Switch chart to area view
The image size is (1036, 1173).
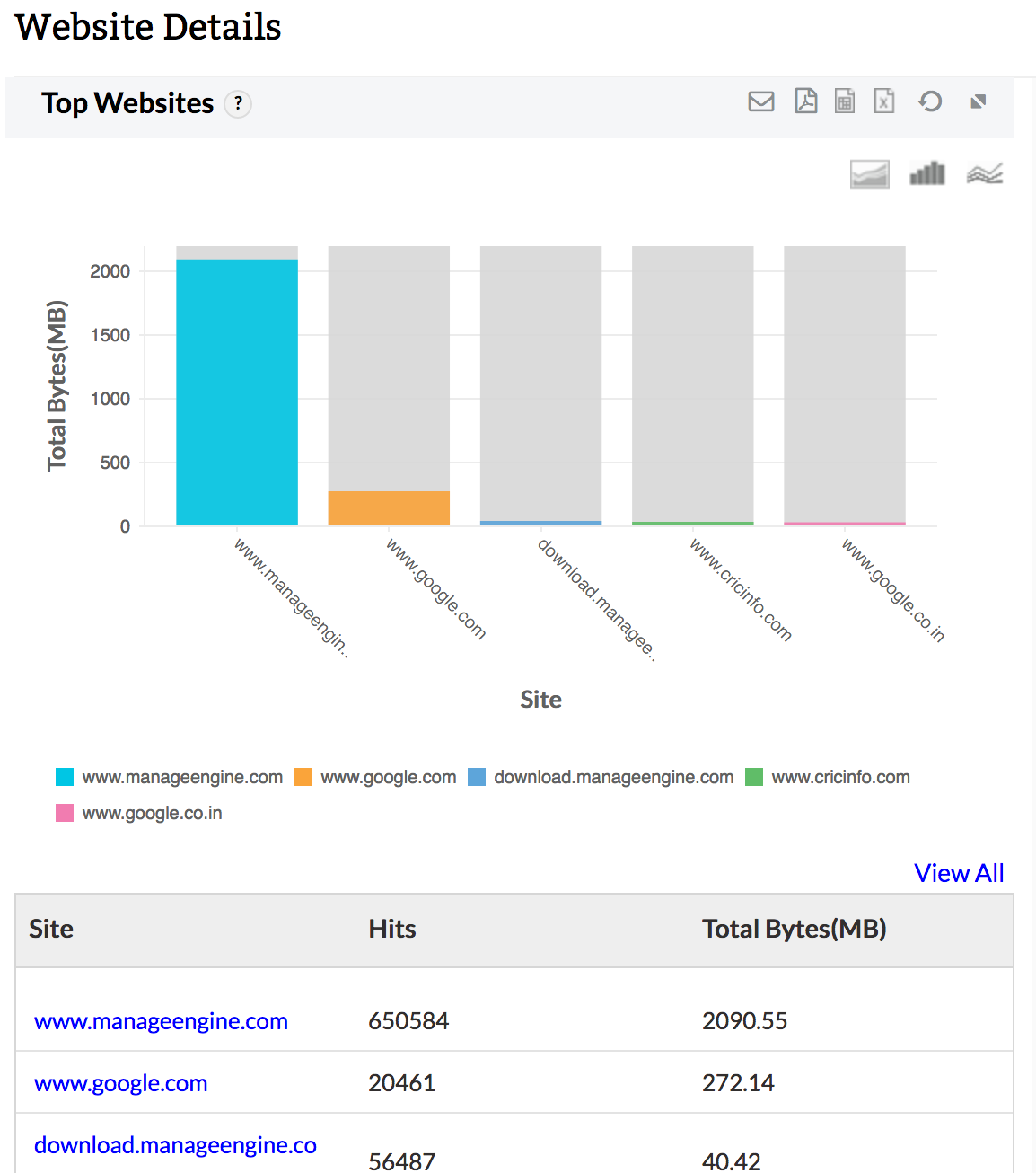pyautogui.click(x=869, y=172)
